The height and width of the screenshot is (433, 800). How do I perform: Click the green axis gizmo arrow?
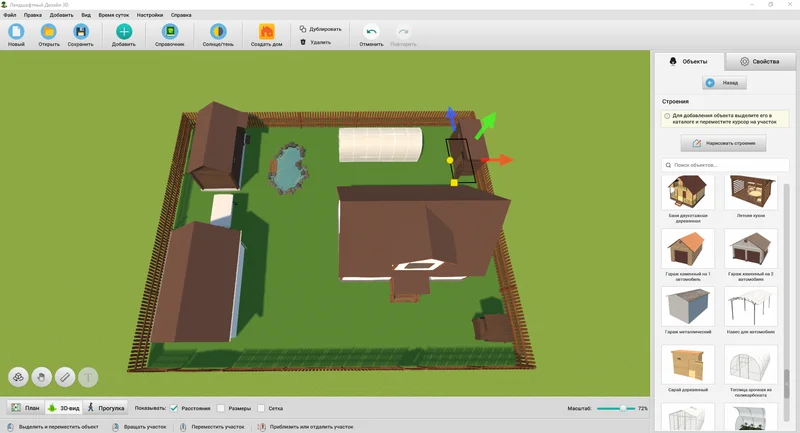[486, 125]
